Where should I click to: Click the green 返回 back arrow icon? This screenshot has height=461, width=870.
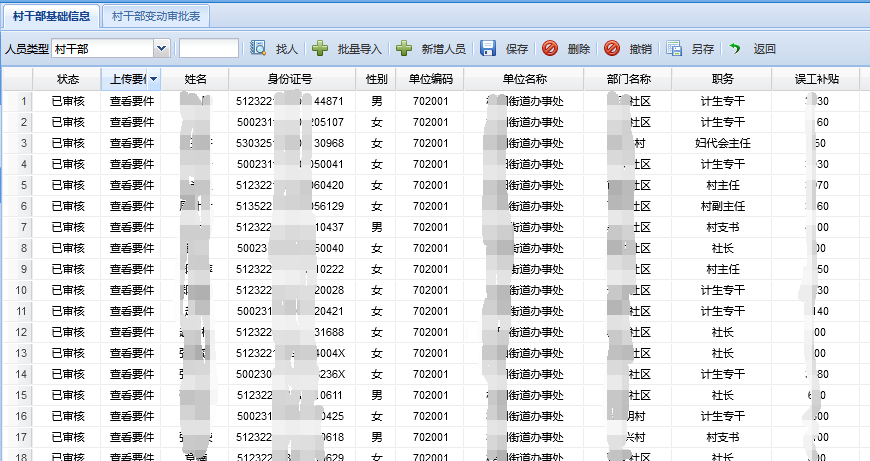click(735, 48)
